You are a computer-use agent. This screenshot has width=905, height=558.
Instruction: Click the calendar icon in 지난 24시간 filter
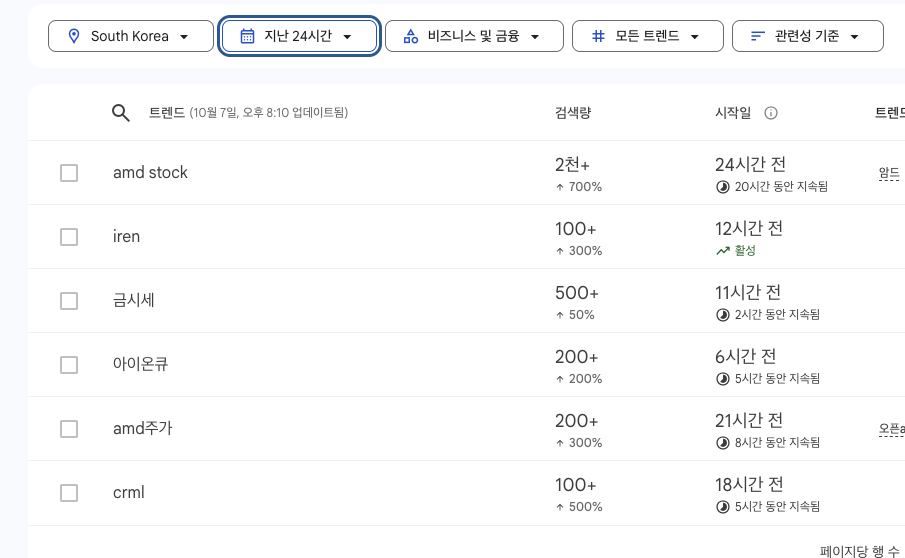coord(248,37)
